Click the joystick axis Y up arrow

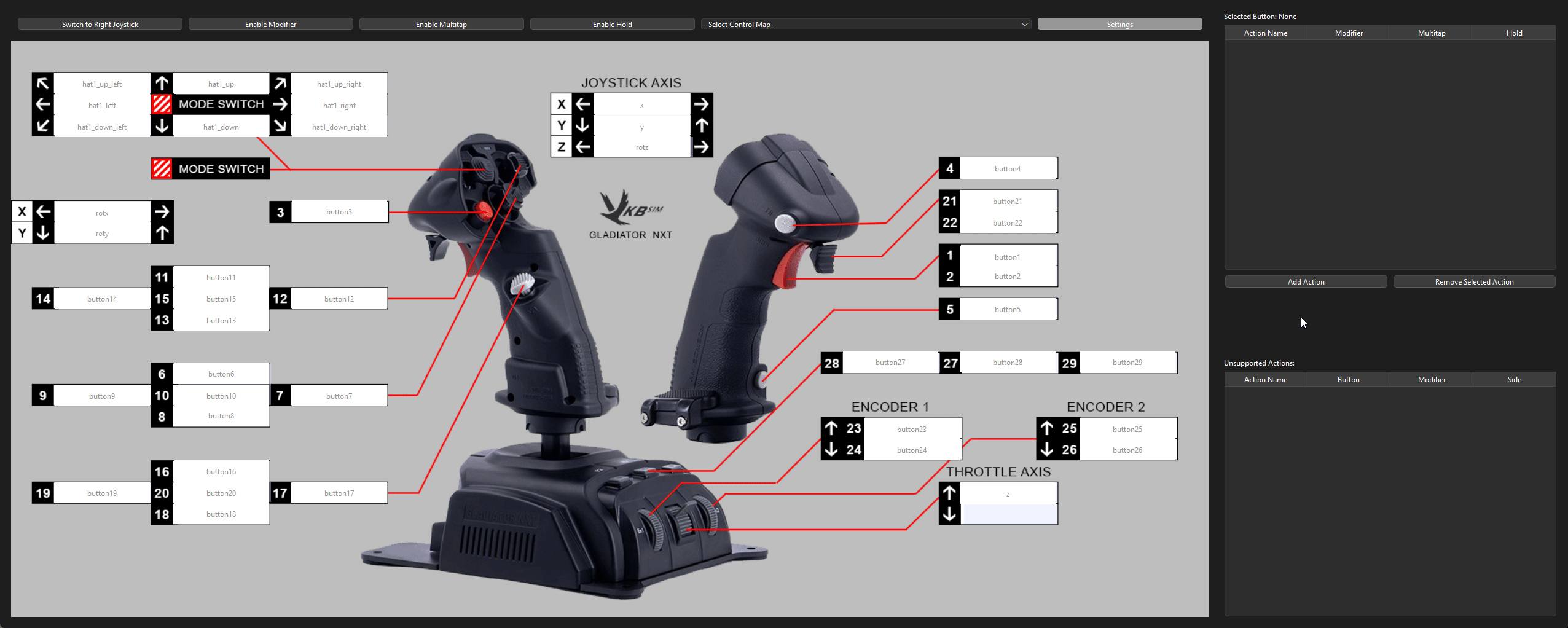pos(702,126)
